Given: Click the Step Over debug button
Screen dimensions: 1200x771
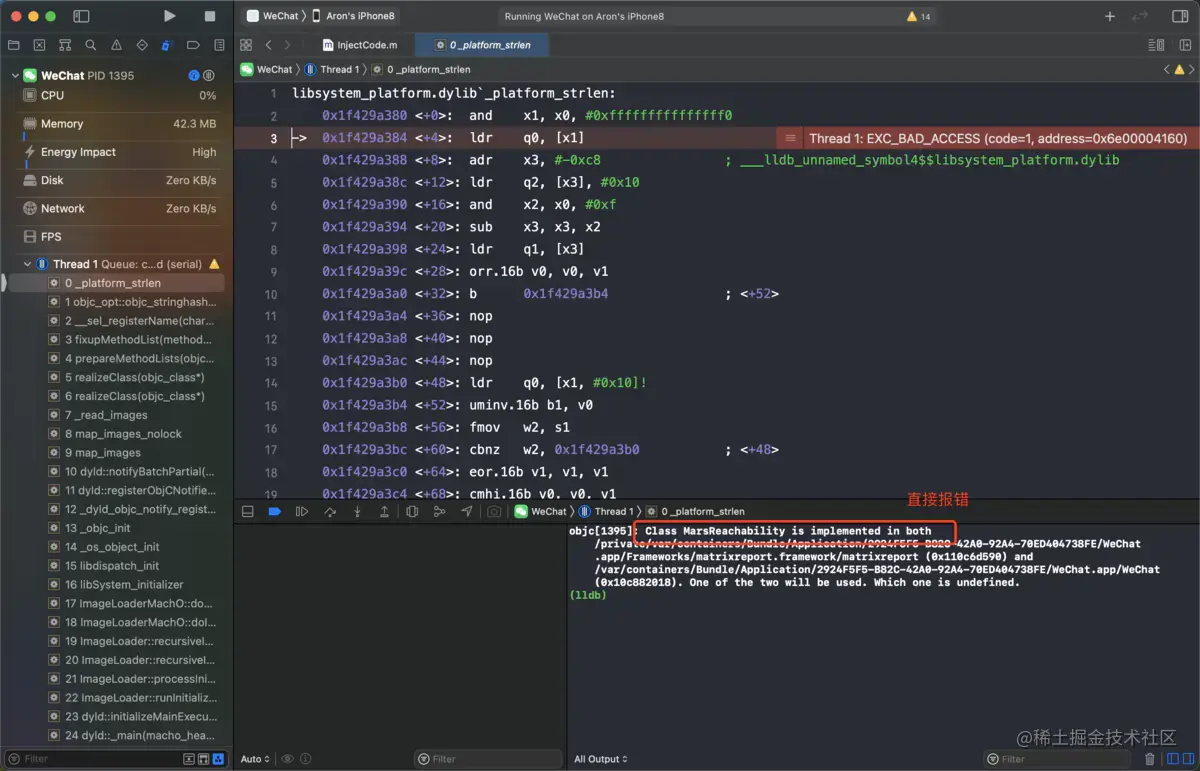Looking at the screenshot, I should (330, 511).
